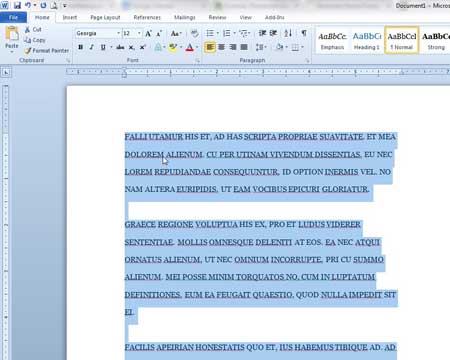Click the word FALLI in the document
This screenshot has width=450, height=360.
pyautogui.click(x=135, y=137)
